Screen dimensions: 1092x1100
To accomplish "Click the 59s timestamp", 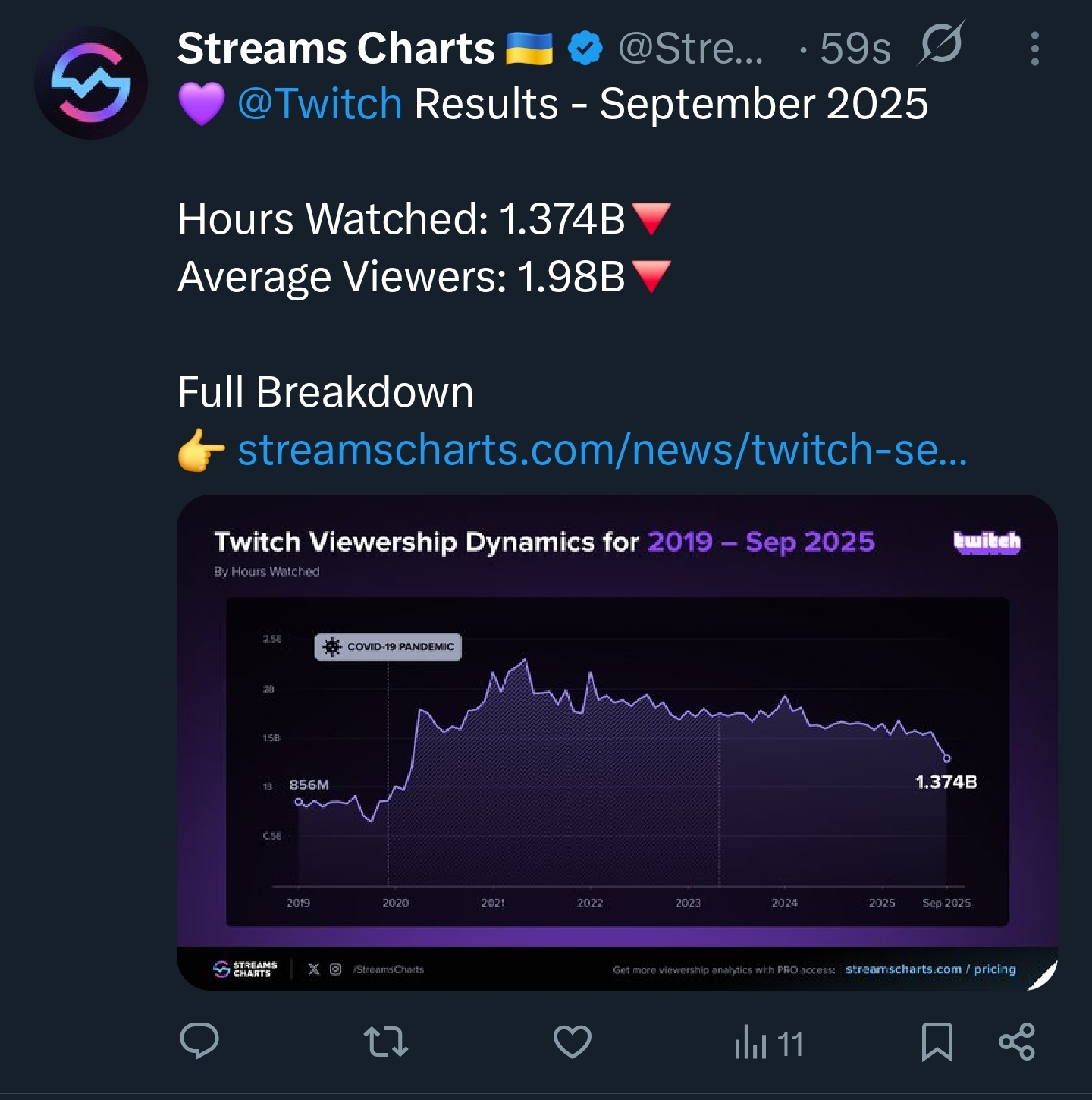I will coord(855,49).
